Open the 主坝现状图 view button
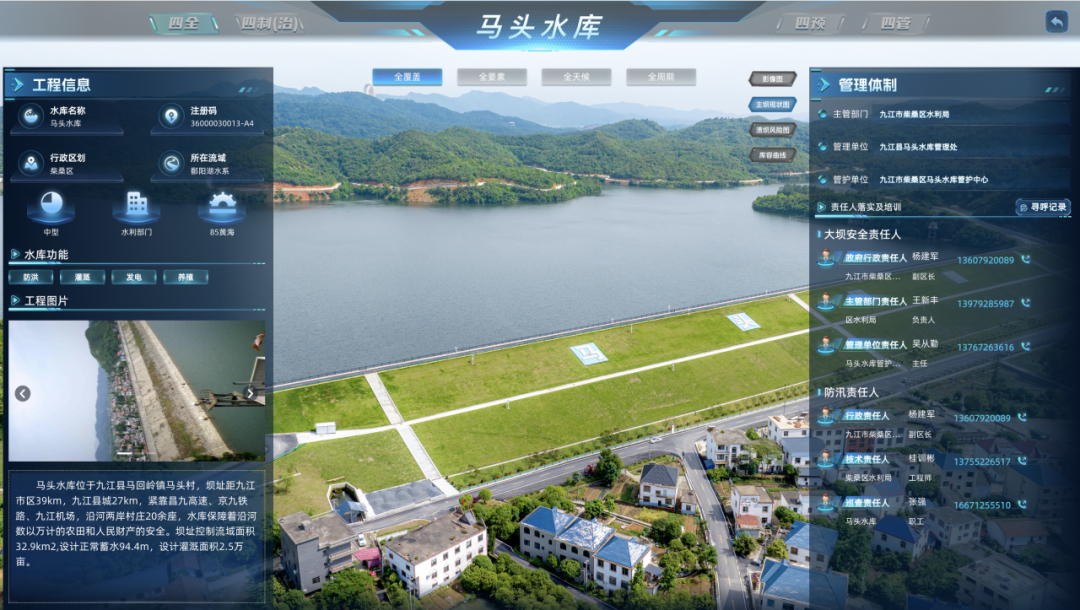The height and width of the screenshot is (610, 1080). pos(773,105)
